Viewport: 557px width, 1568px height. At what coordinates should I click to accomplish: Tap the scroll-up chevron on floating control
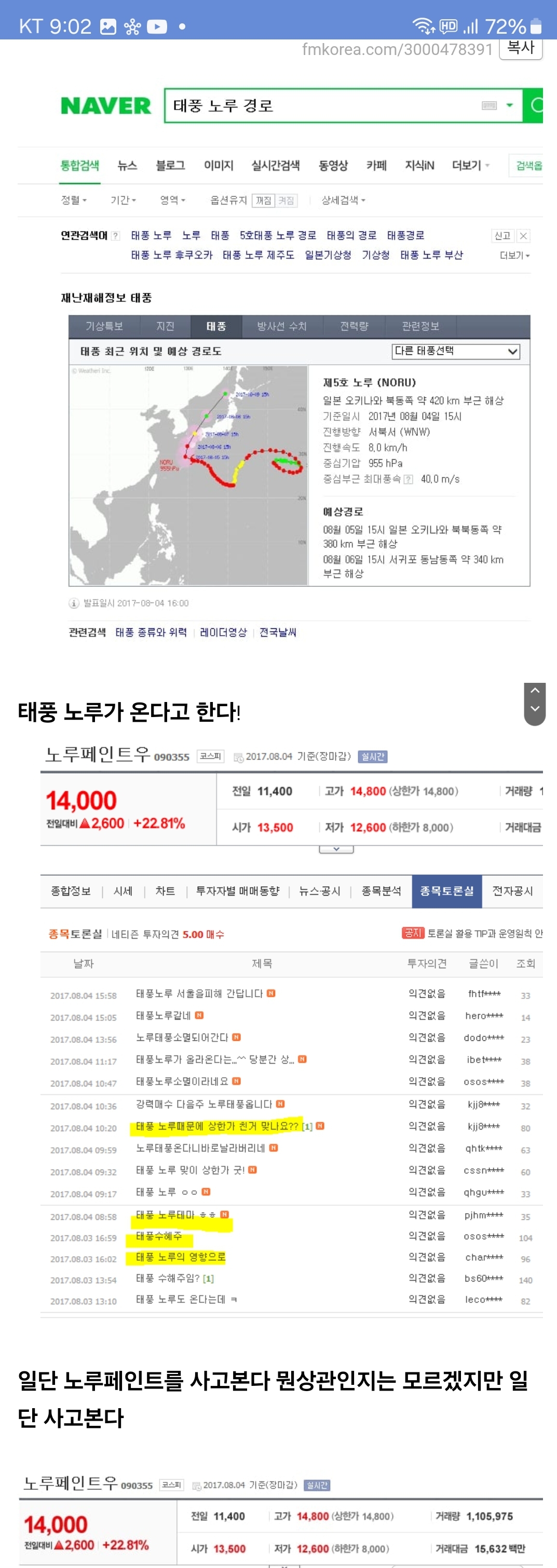[x=535, y=692]
